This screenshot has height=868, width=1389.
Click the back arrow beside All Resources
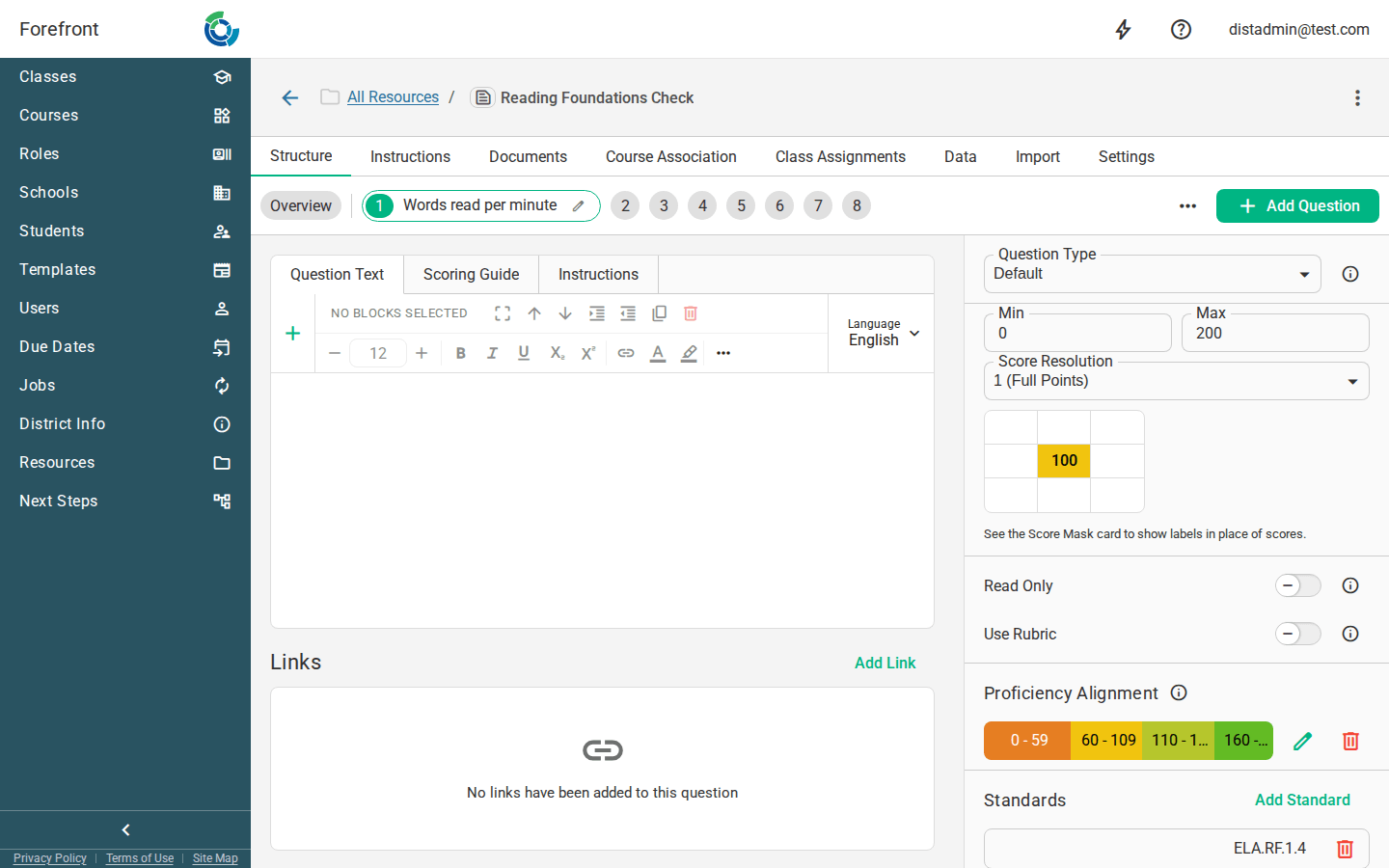[290, 97]
